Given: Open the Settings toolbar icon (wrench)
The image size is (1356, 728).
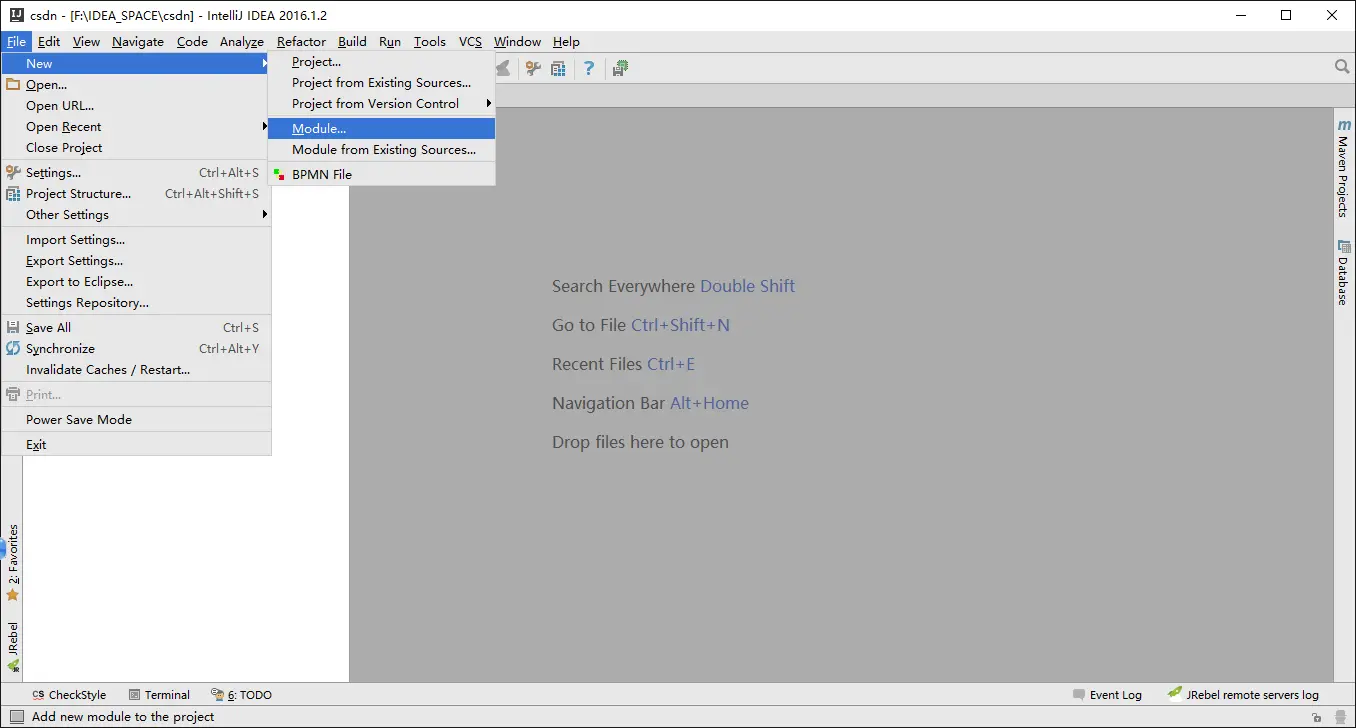Looking at the screenshot, I should click(x=533, y=68).
